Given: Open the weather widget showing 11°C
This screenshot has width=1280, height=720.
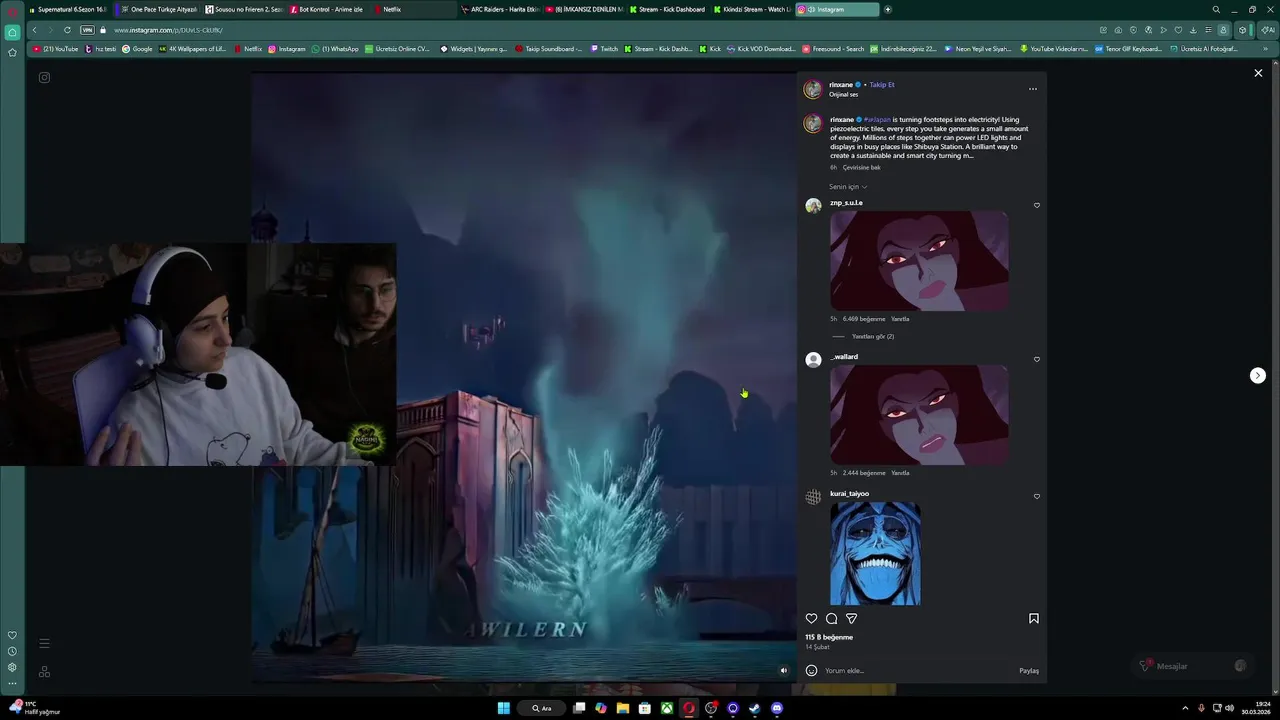Looking at the screenshot, I should 35,708.
